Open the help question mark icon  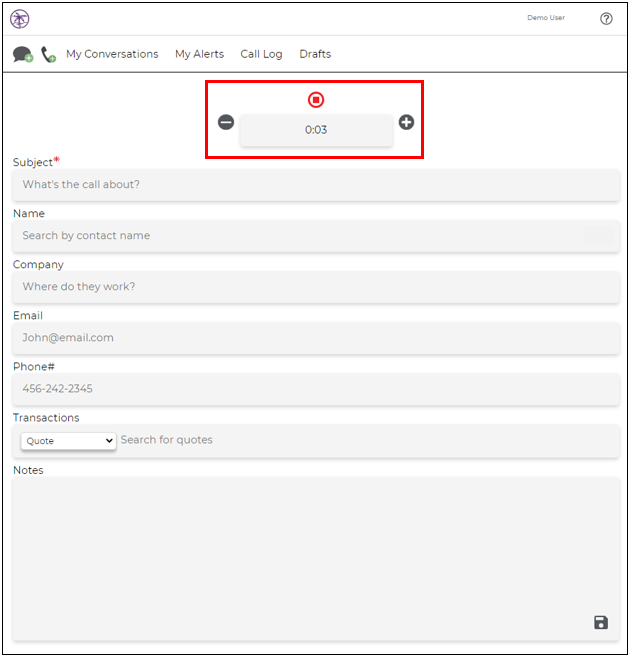click(606, 18)
